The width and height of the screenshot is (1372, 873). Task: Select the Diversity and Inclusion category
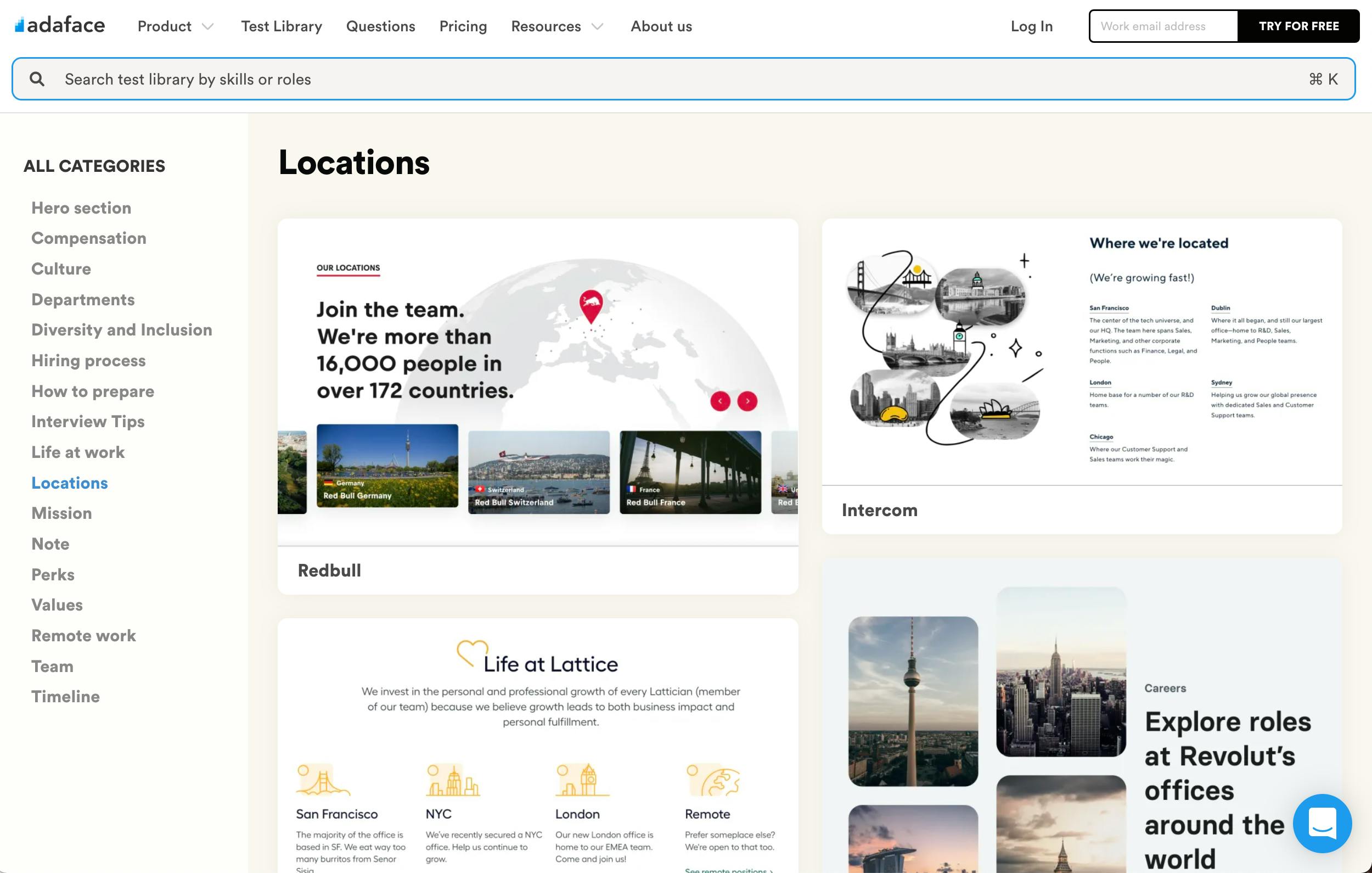122,329
